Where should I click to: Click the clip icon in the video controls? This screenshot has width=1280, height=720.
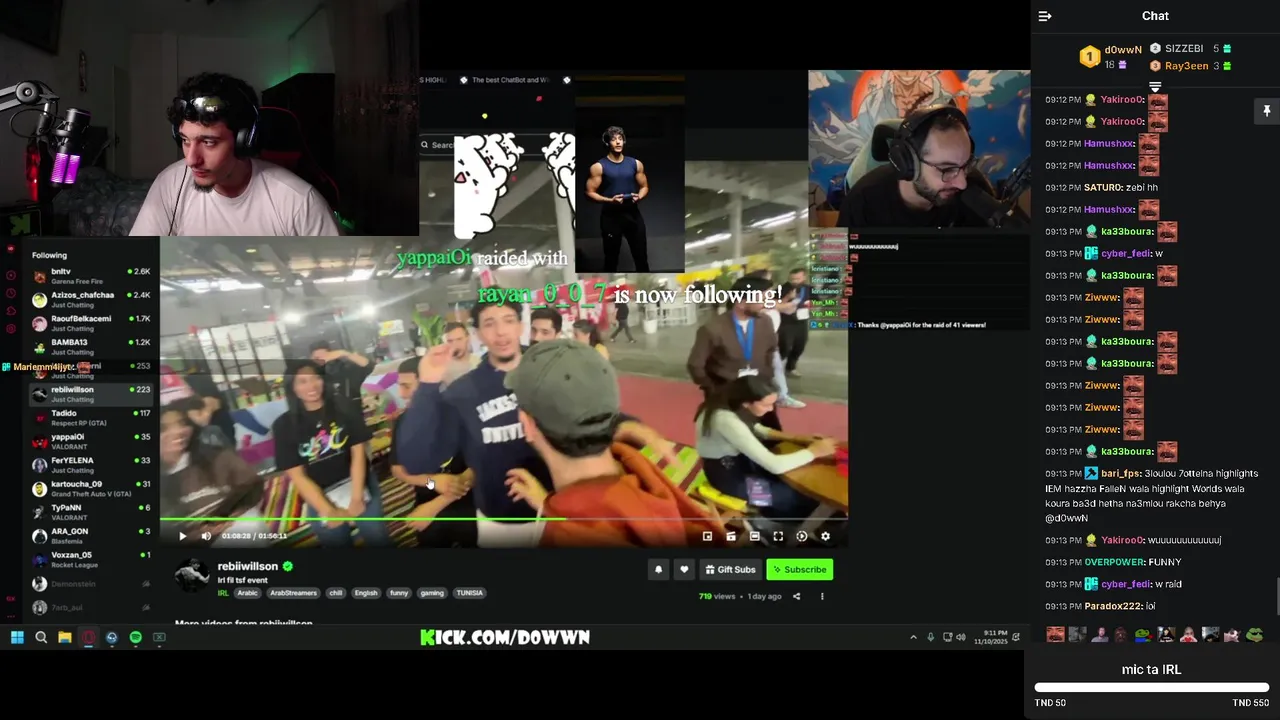pyautogui.click(x=731, y=536)
